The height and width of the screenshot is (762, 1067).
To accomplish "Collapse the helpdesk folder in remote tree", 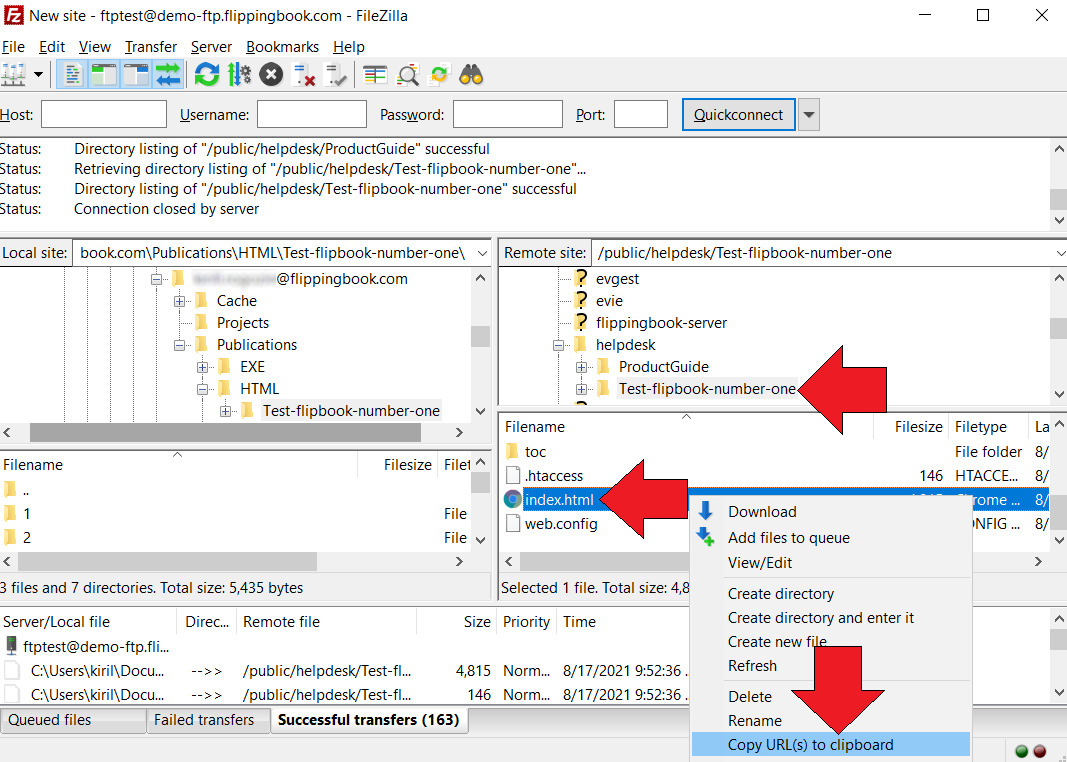I will [558, 345].
